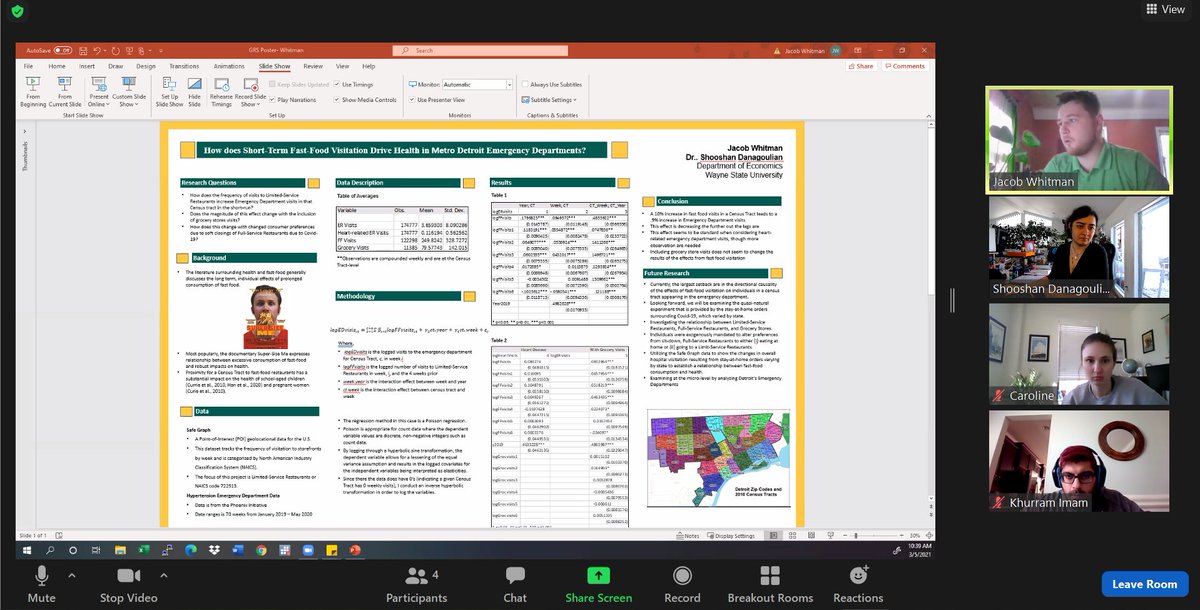Switch to Transitions ribbon tab
Screen dimensions: 1200x610
(x=184, y=66)
